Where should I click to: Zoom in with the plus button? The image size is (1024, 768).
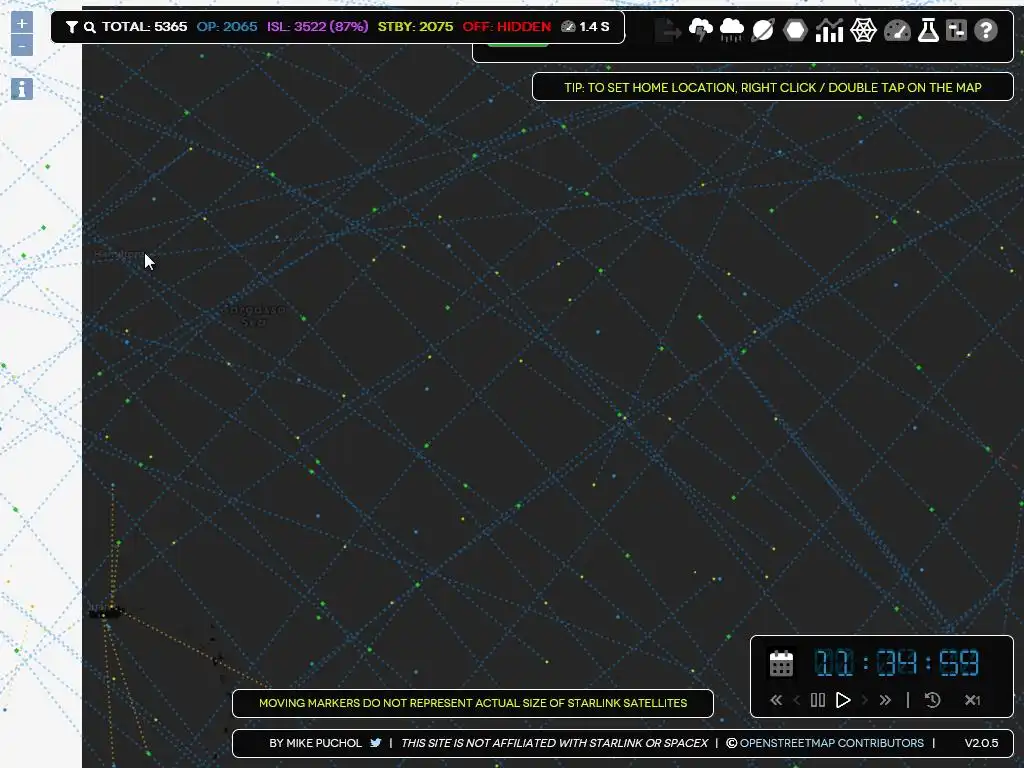(22, 23)
